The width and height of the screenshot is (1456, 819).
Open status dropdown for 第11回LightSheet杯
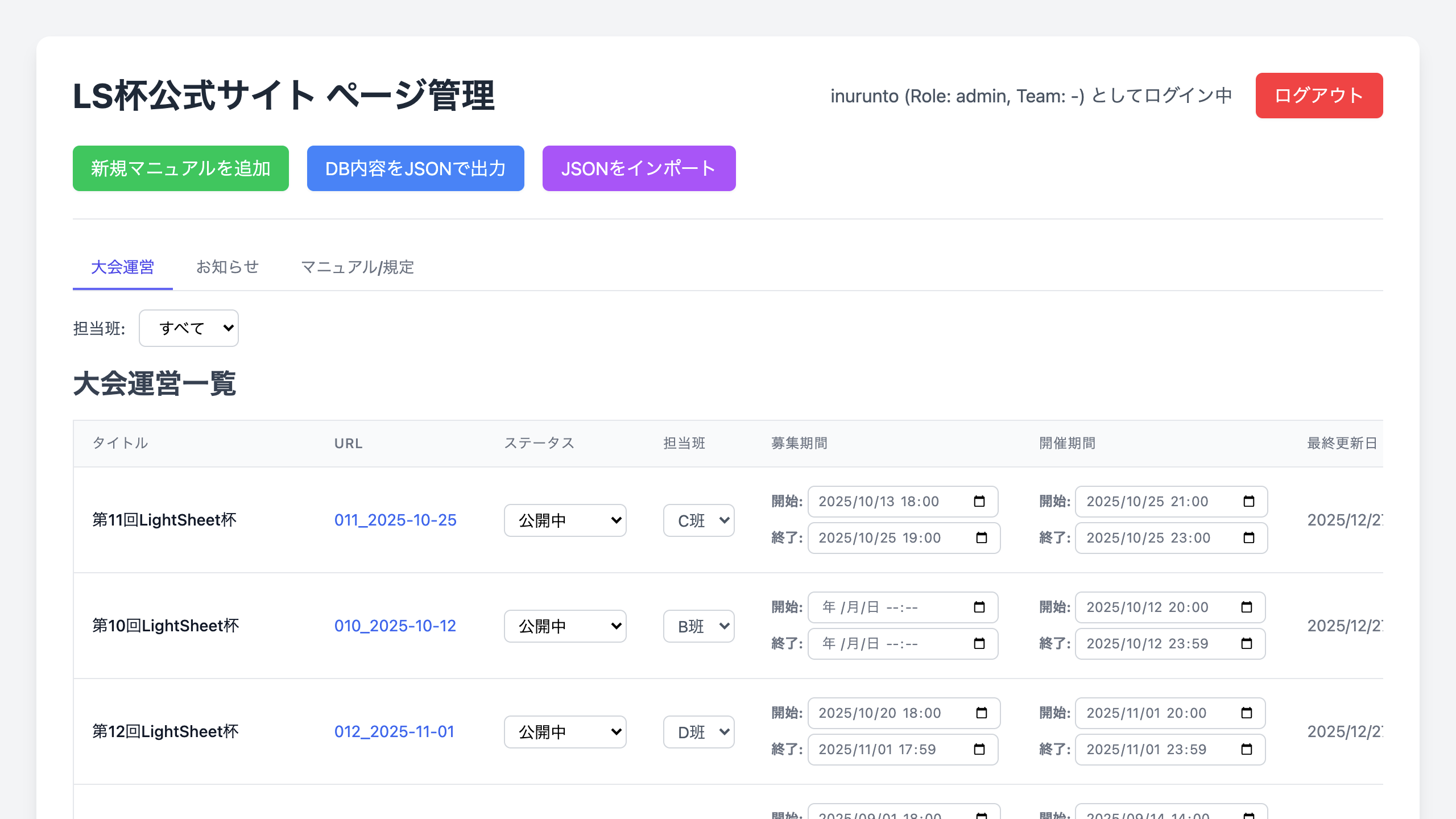tap(565, 520)
